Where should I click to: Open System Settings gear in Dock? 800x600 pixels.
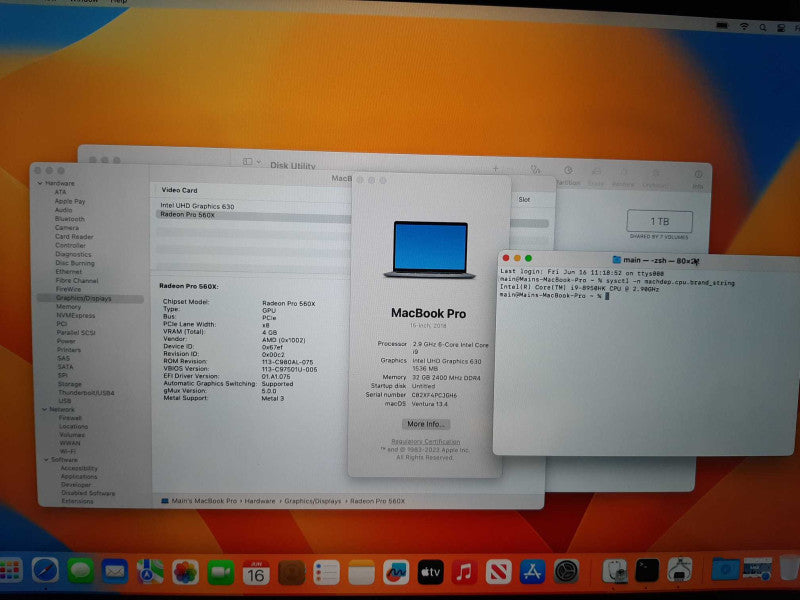click(566, 571)
